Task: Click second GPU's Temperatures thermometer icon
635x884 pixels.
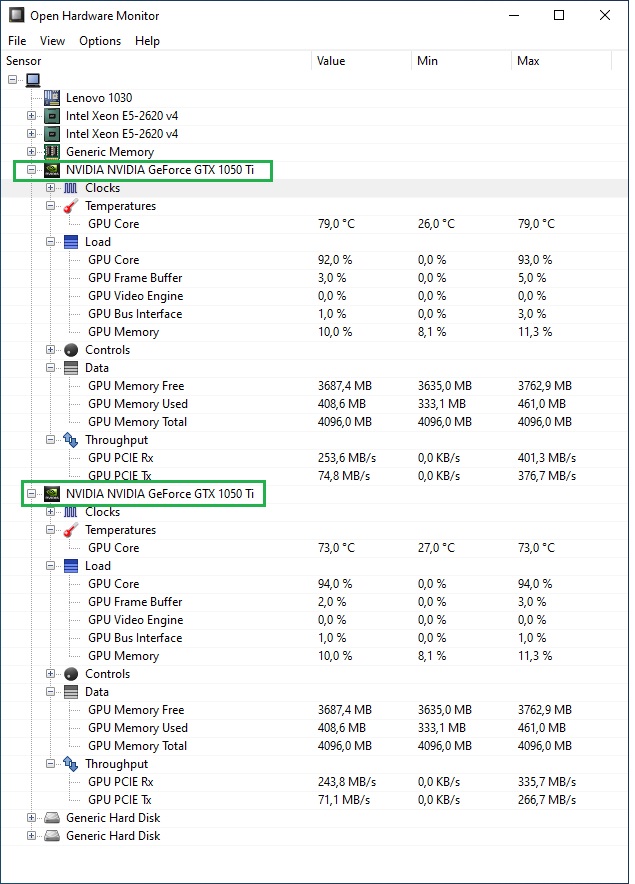Action: point(70,530)
